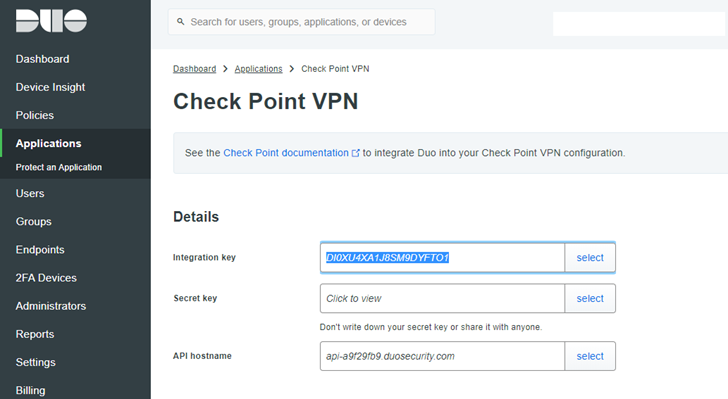Select Applications in the sidebar

(48, 144)
